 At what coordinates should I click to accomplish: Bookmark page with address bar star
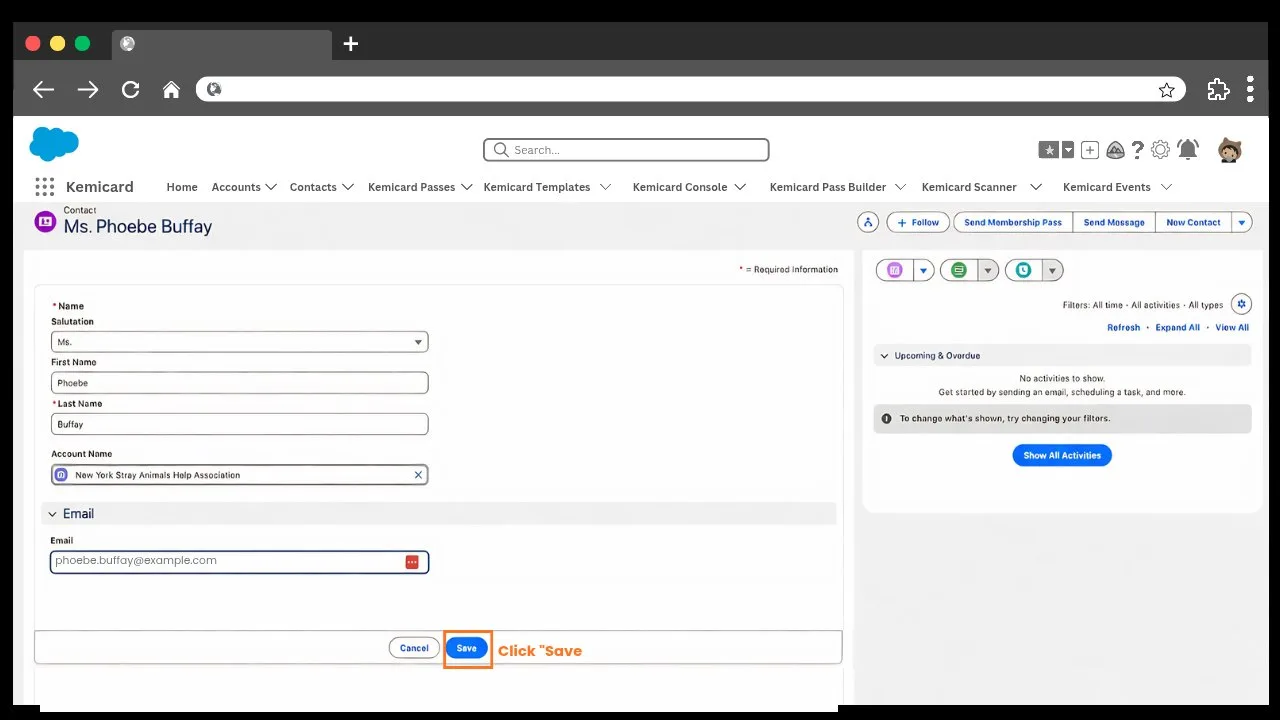(x=1166, y=90)
